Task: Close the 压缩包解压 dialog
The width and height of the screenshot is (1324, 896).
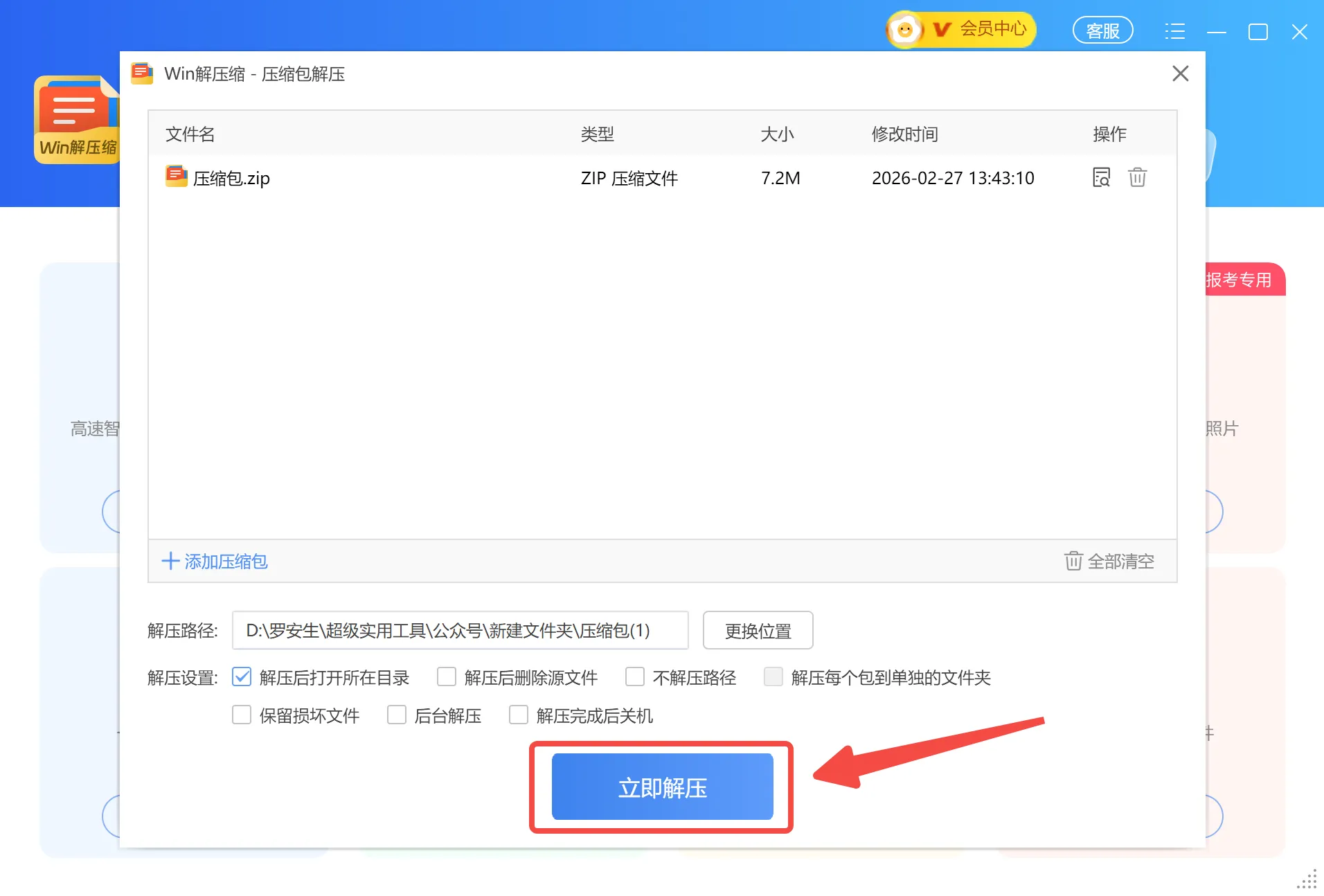Action: coord(1180,73)
